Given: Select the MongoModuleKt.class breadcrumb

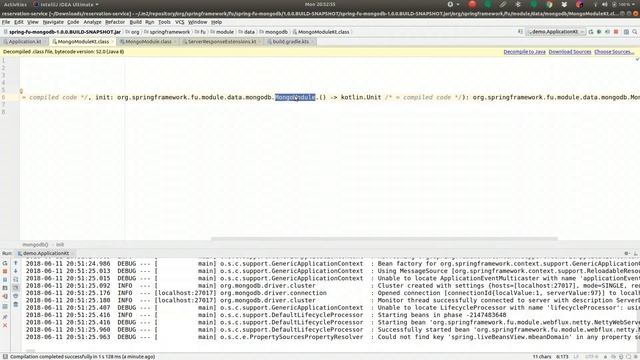Looking at the screenshot, I should (x=321, y=32).
